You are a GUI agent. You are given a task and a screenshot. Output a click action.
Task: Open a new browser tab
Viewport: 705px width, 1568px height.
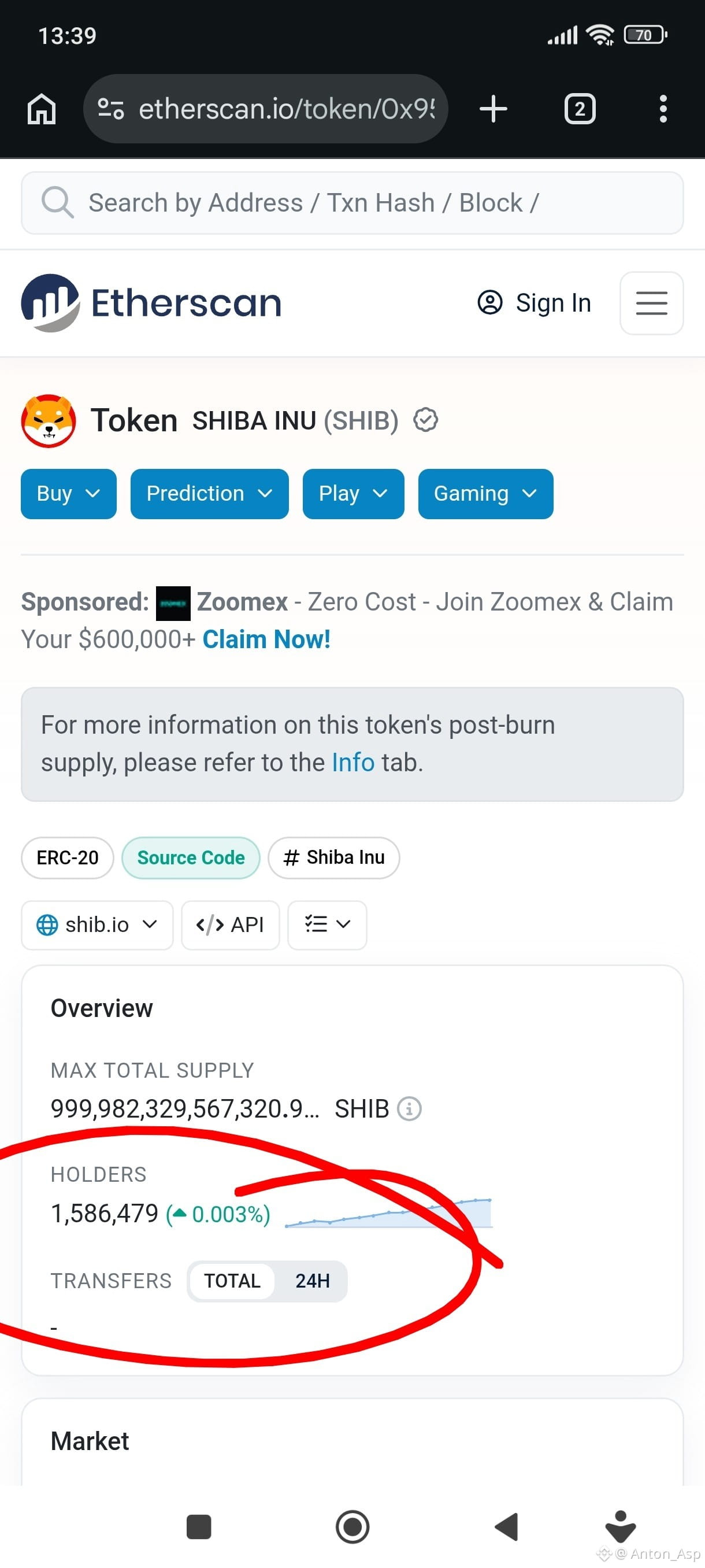pyautogui.click(x=493, y=109)
